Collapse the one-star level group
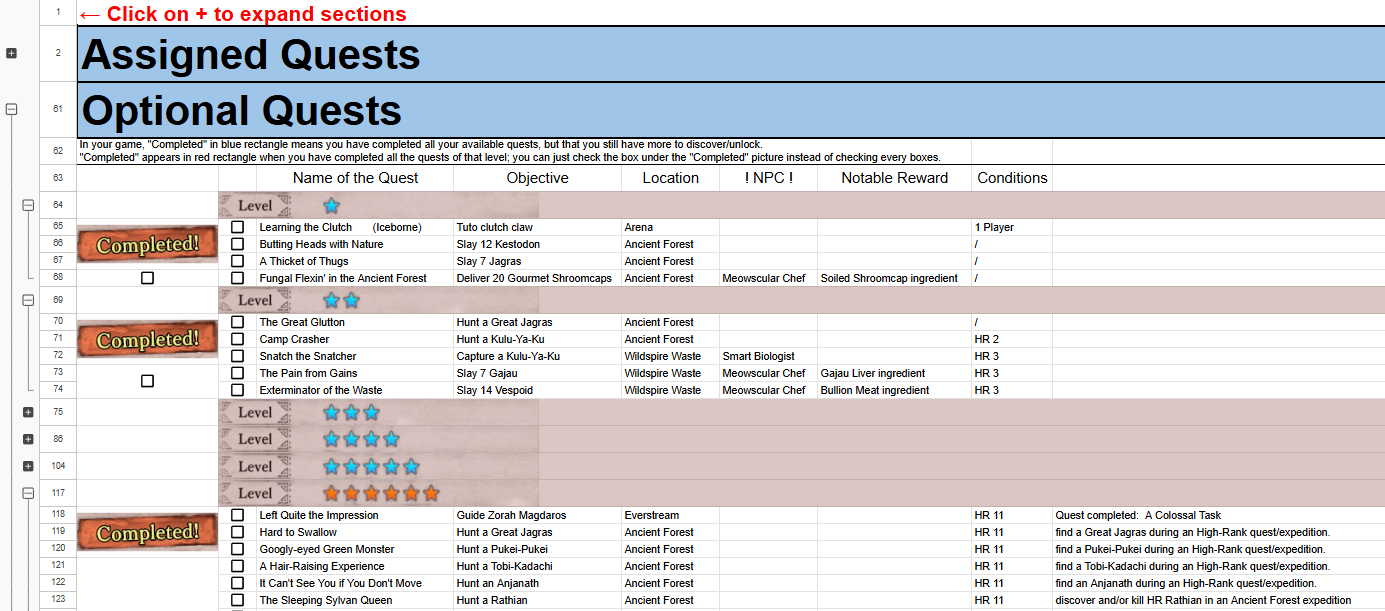The image size is (1385, 611). pos(28,205)
